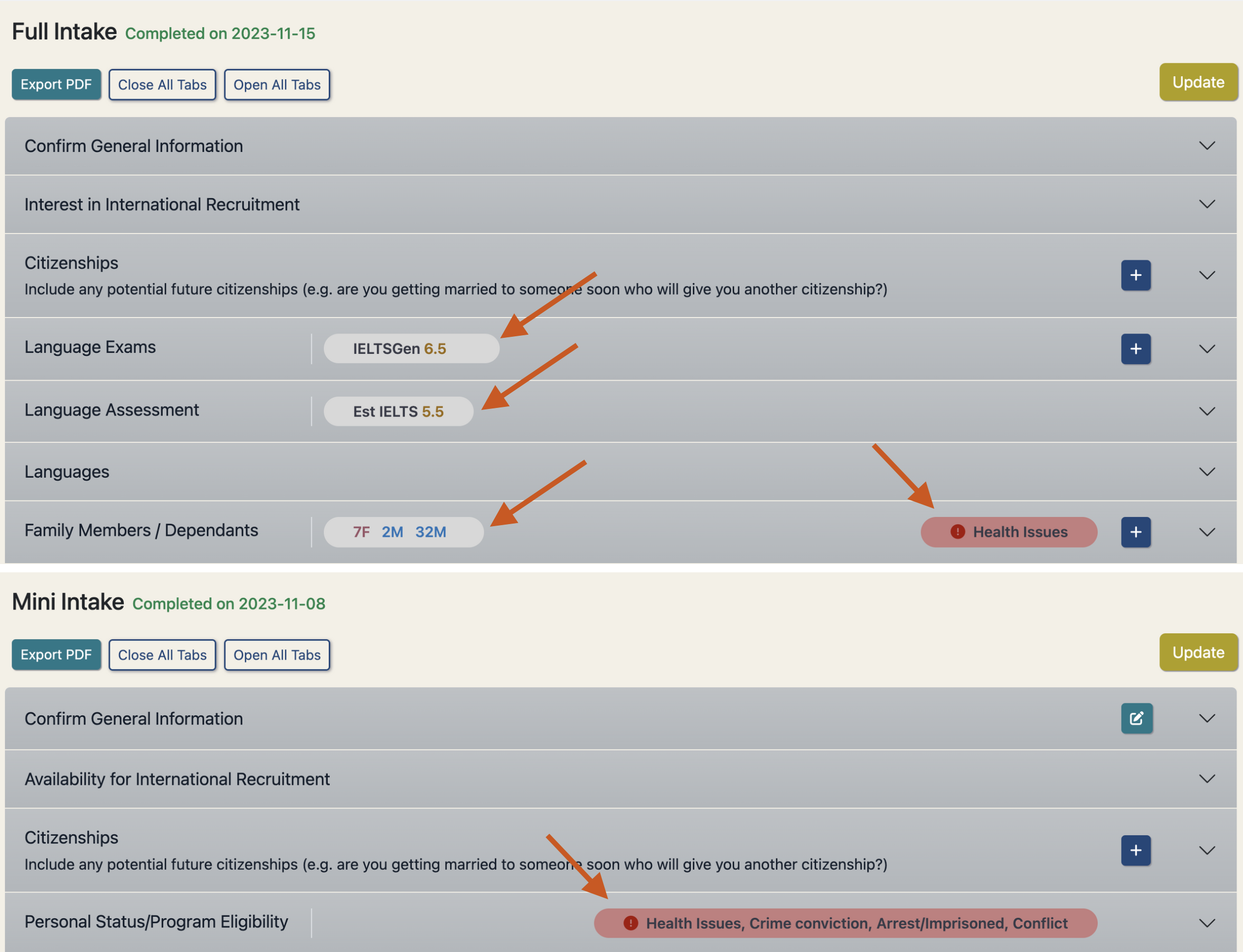Click the 7F 2M 32M dependants badge
1243x952 pixels.
point(403,531)
